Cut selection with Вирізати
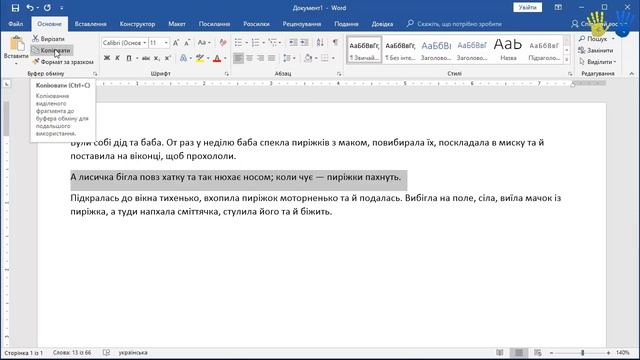The height and width of the screenshot is (360, 640). [x=48, y=39]
